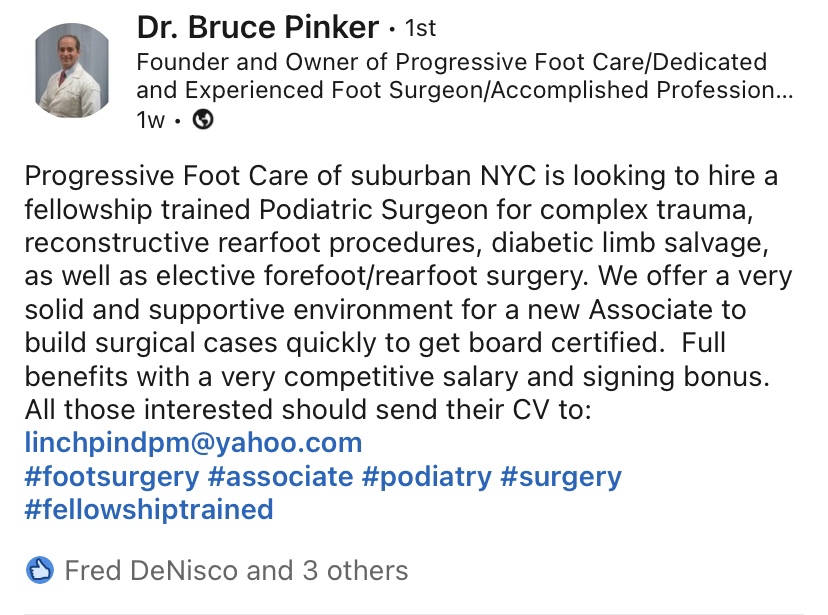828x615 pixels.
Task: Click the 1w post timestamp
Action: (x=150, y=120)
